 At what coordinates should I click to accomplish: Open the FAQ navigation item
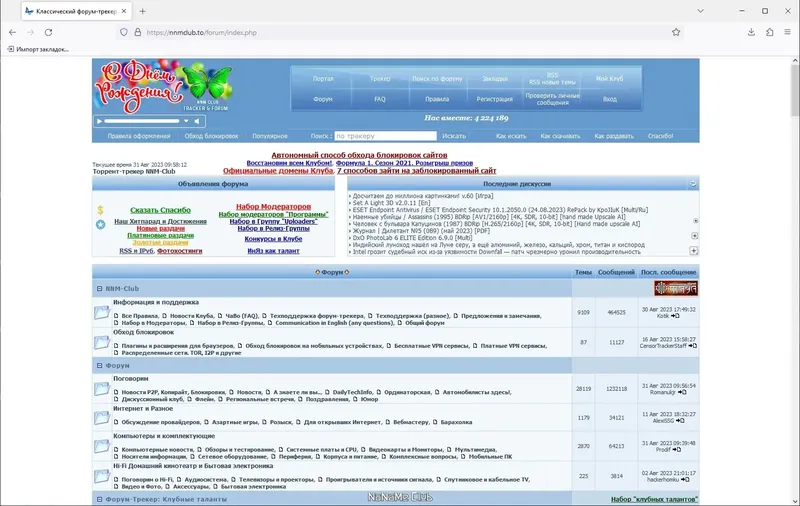click(x=380, y=99)
